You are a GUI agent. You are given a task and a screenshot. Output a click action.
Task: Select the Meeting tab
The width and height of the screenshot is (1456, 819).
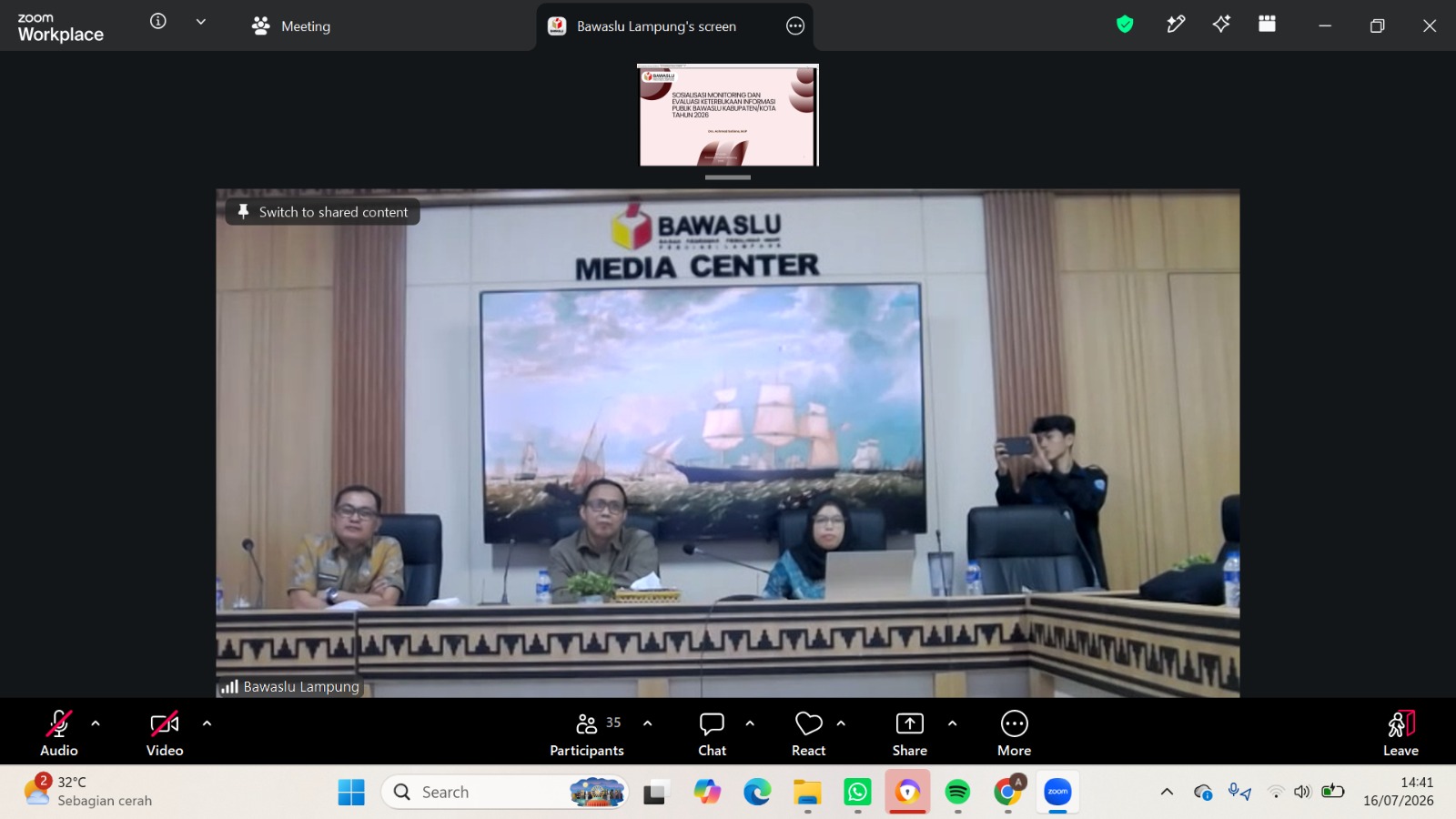(x=291, y=26)
